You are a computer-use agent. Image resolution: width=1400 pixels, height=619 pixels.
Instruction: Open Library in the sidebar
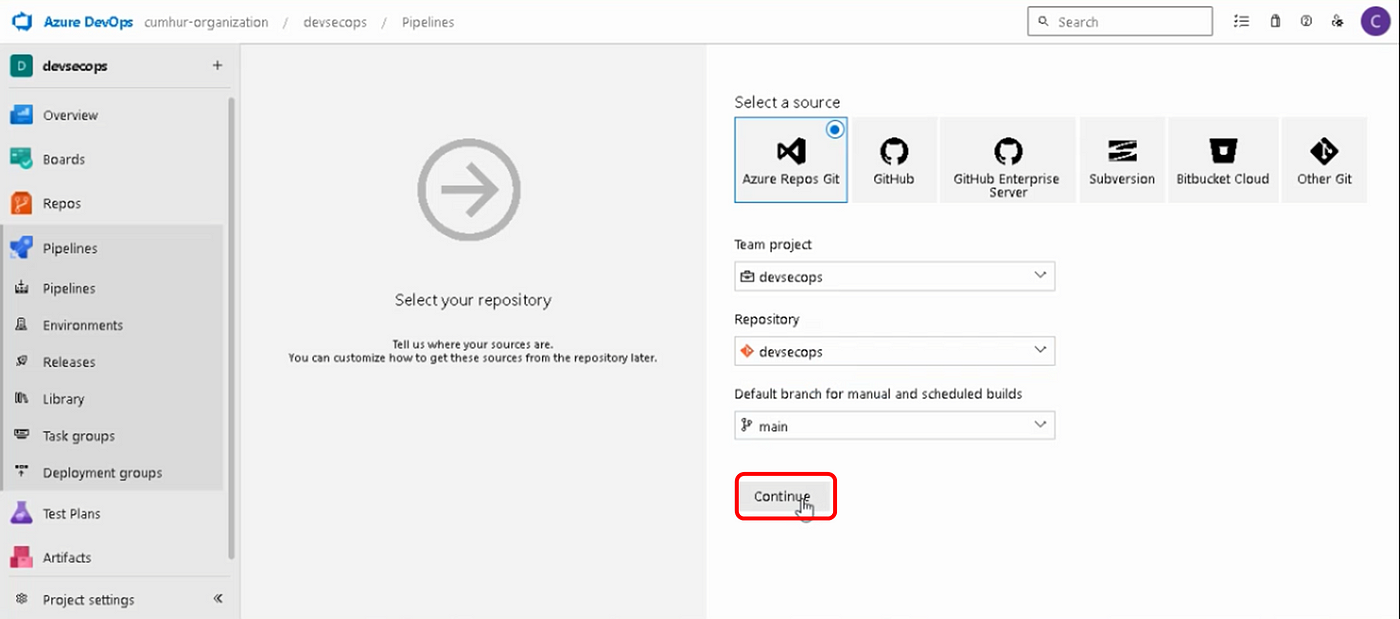point(63,399)
